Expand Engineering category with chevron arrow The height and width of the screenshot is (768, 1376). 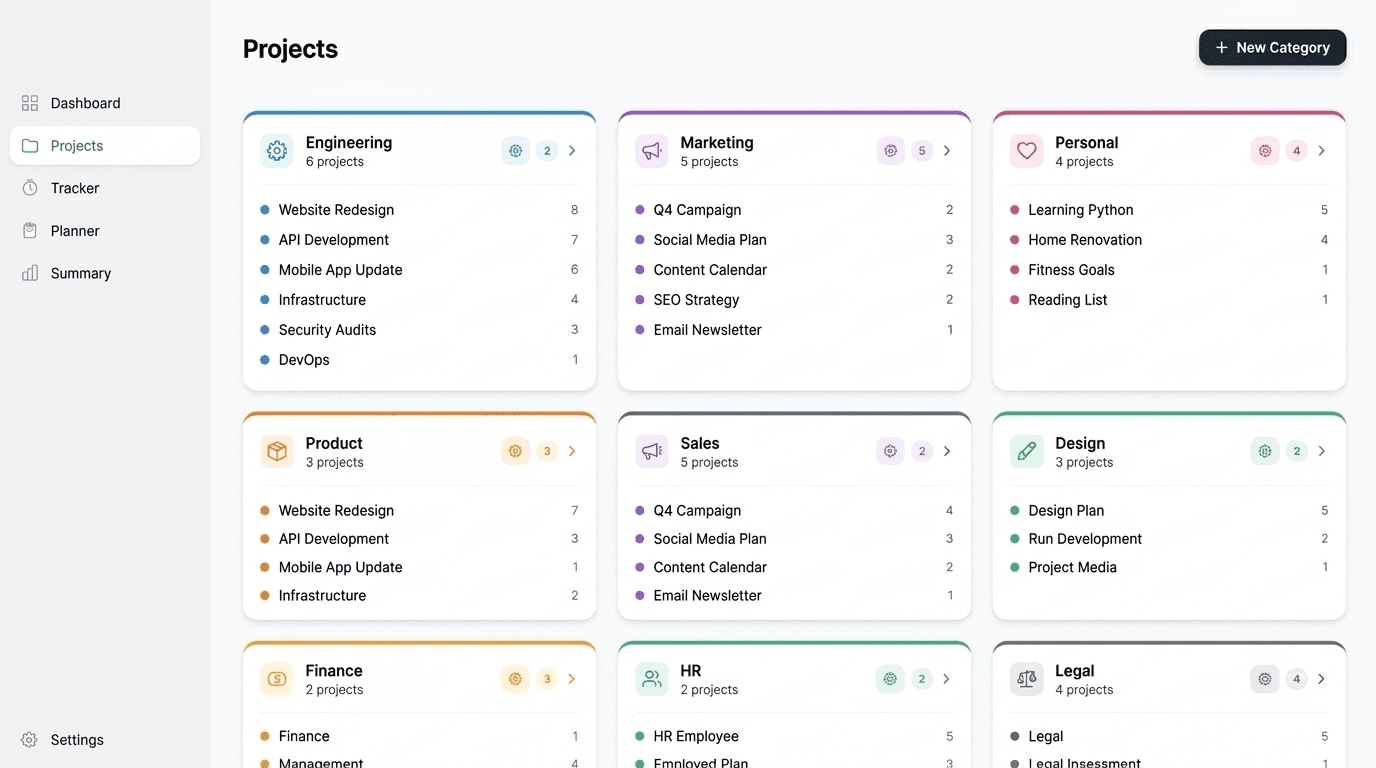point(572,151)
